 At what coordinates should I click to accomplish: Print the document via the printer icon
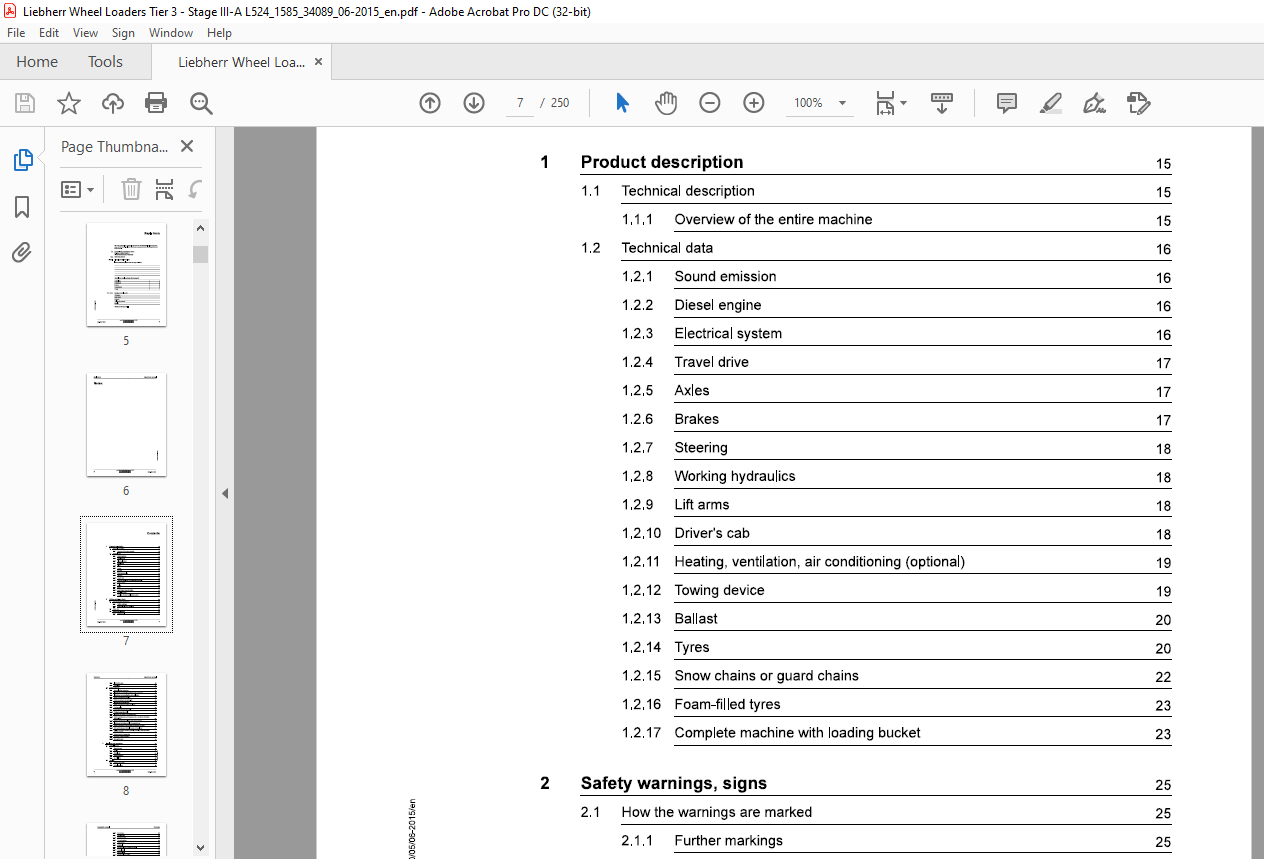tap(156, 103)
